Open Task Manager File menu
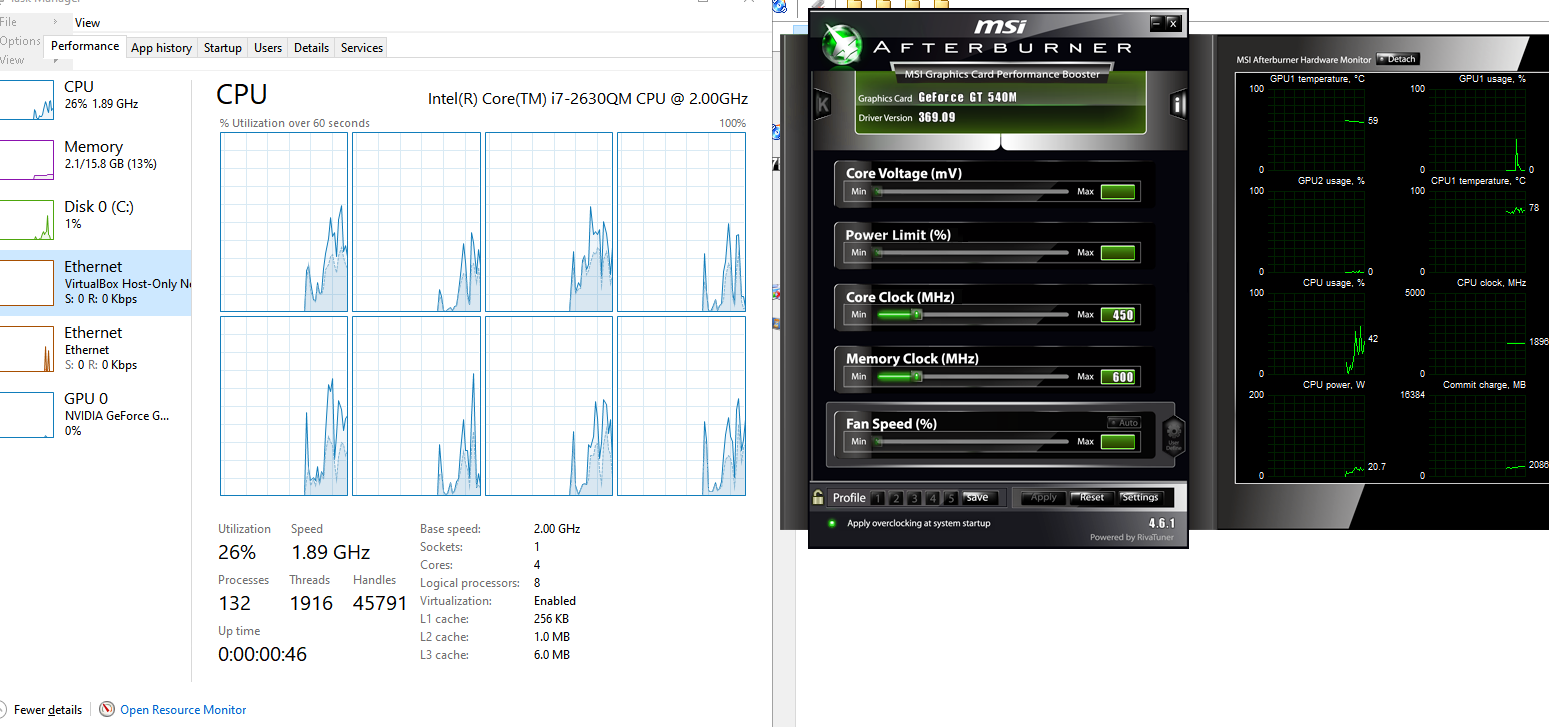The height and width of the screenshot is (727, 1549). click(8, 22)
